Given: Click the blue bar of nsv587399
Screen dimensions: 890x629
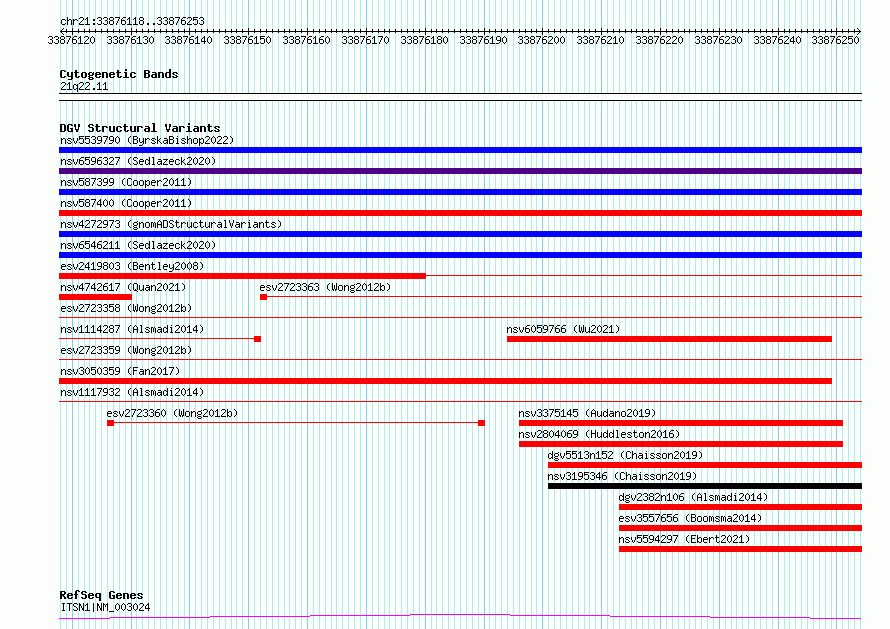Looking at the screenshot, I should pyautogui.click(x=460, y=192).
